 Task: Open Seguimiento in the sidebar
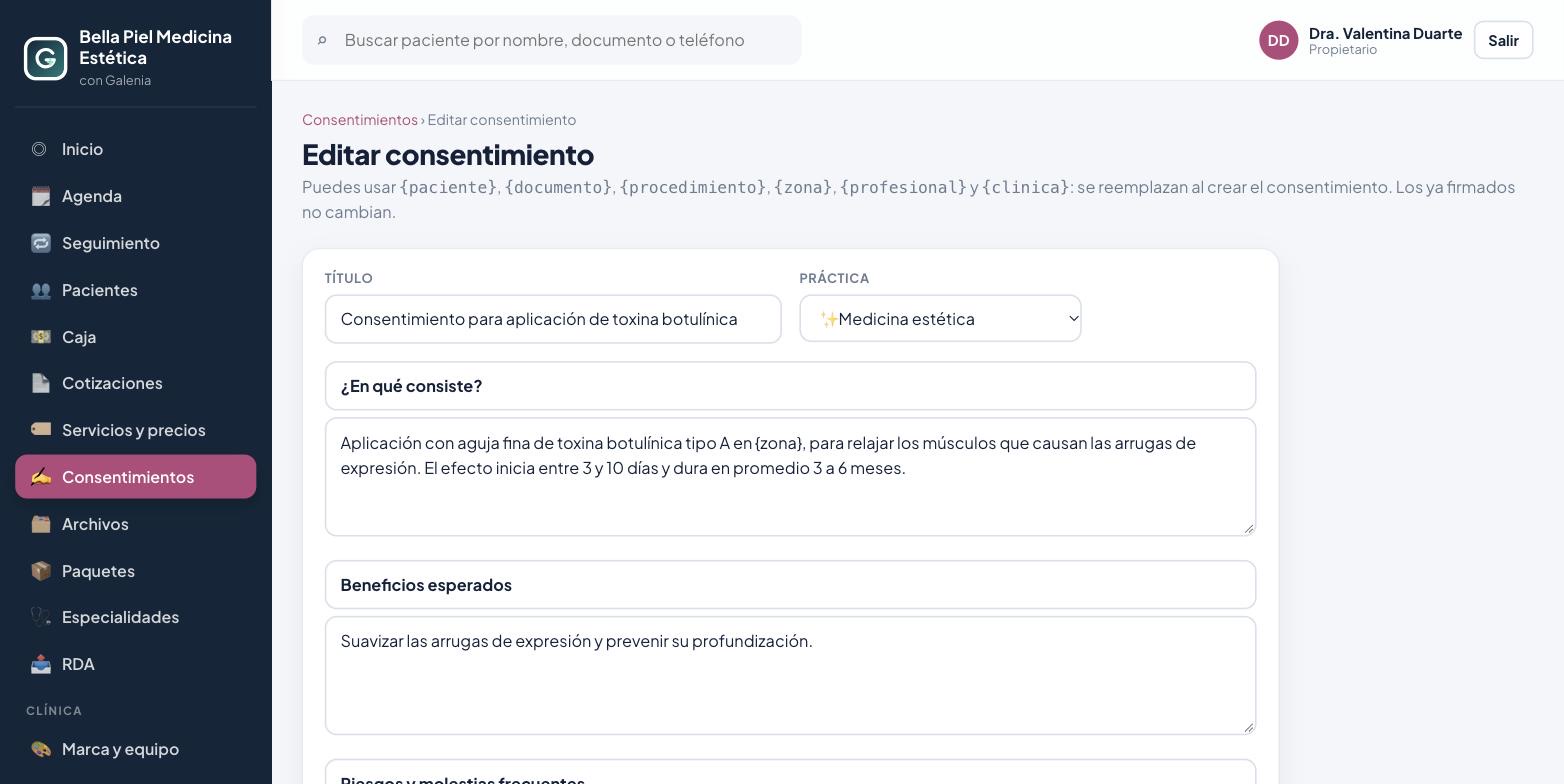136,243
